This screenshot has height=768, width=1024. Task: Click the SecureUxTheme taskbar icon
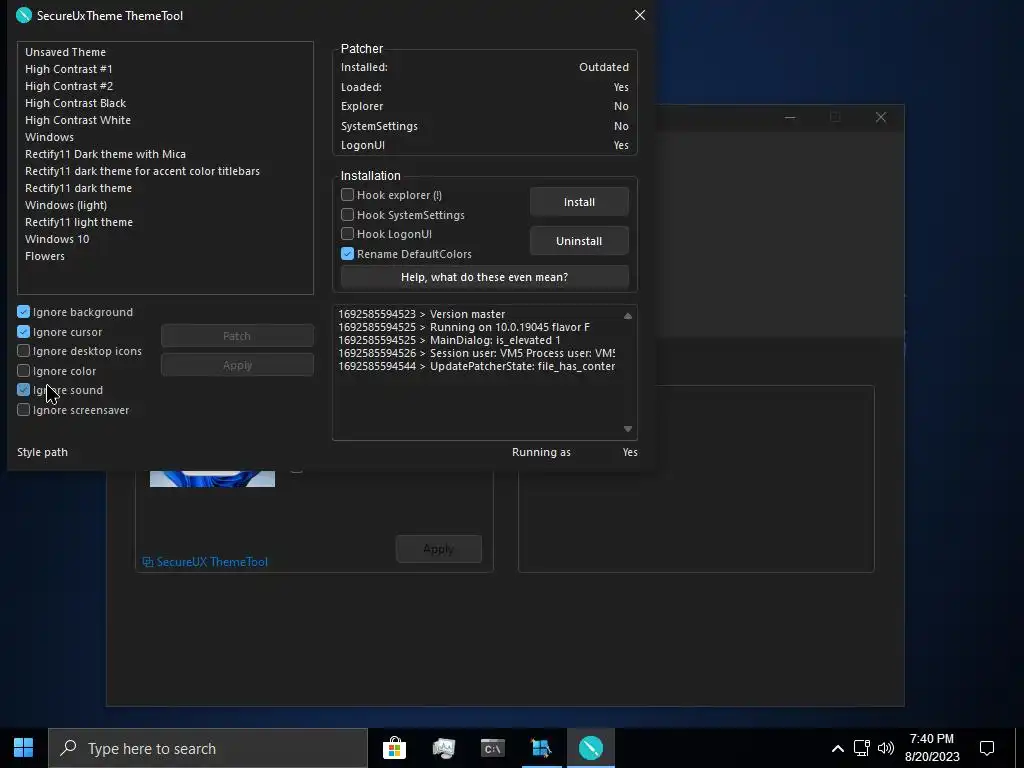tap(590, 748)
